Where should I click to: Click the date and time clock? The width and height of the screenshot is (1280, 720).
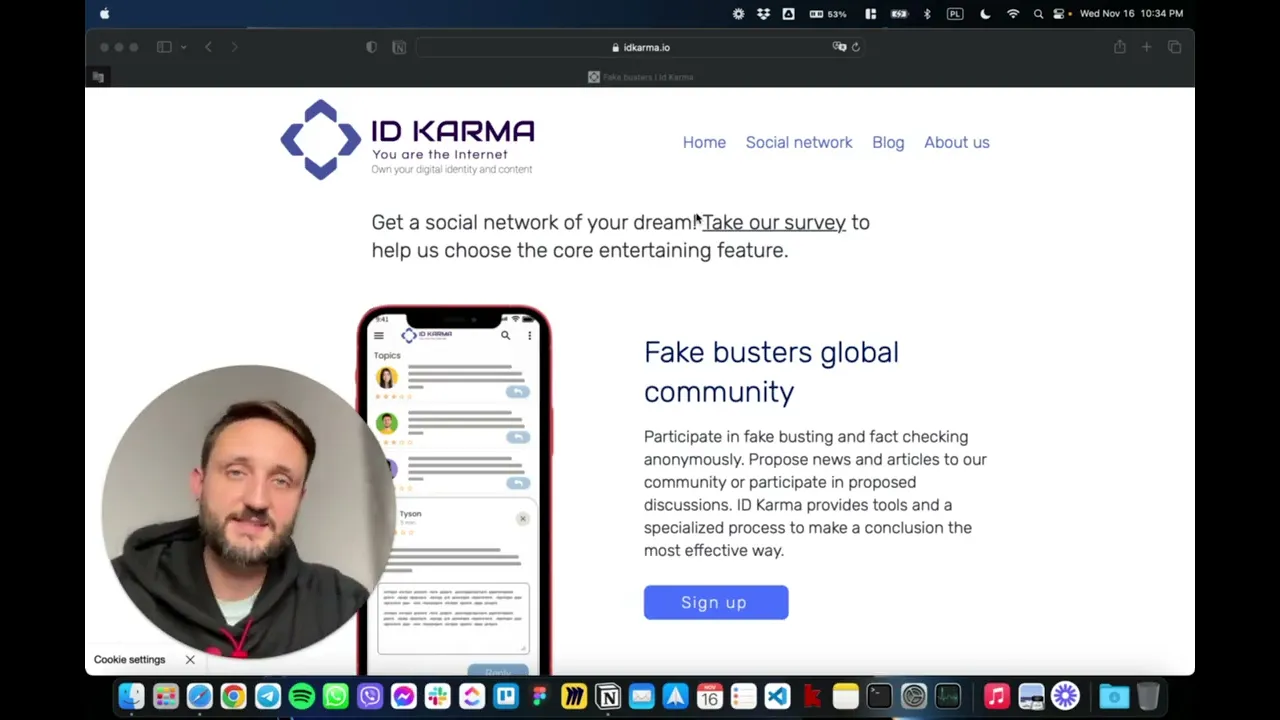(x=1132, y=13)
